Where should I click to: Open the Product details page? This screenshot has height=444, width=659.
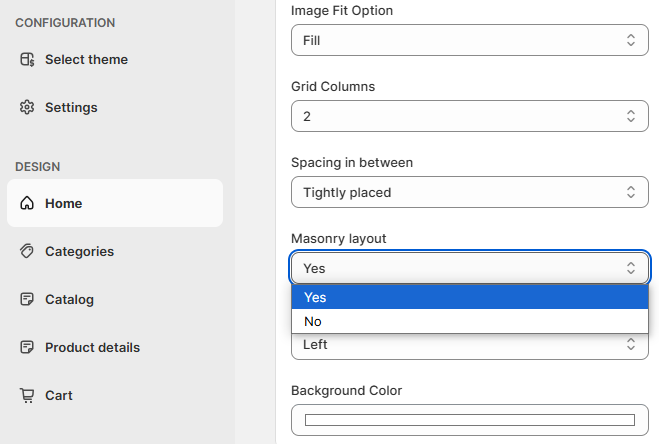tap(115, 347)
